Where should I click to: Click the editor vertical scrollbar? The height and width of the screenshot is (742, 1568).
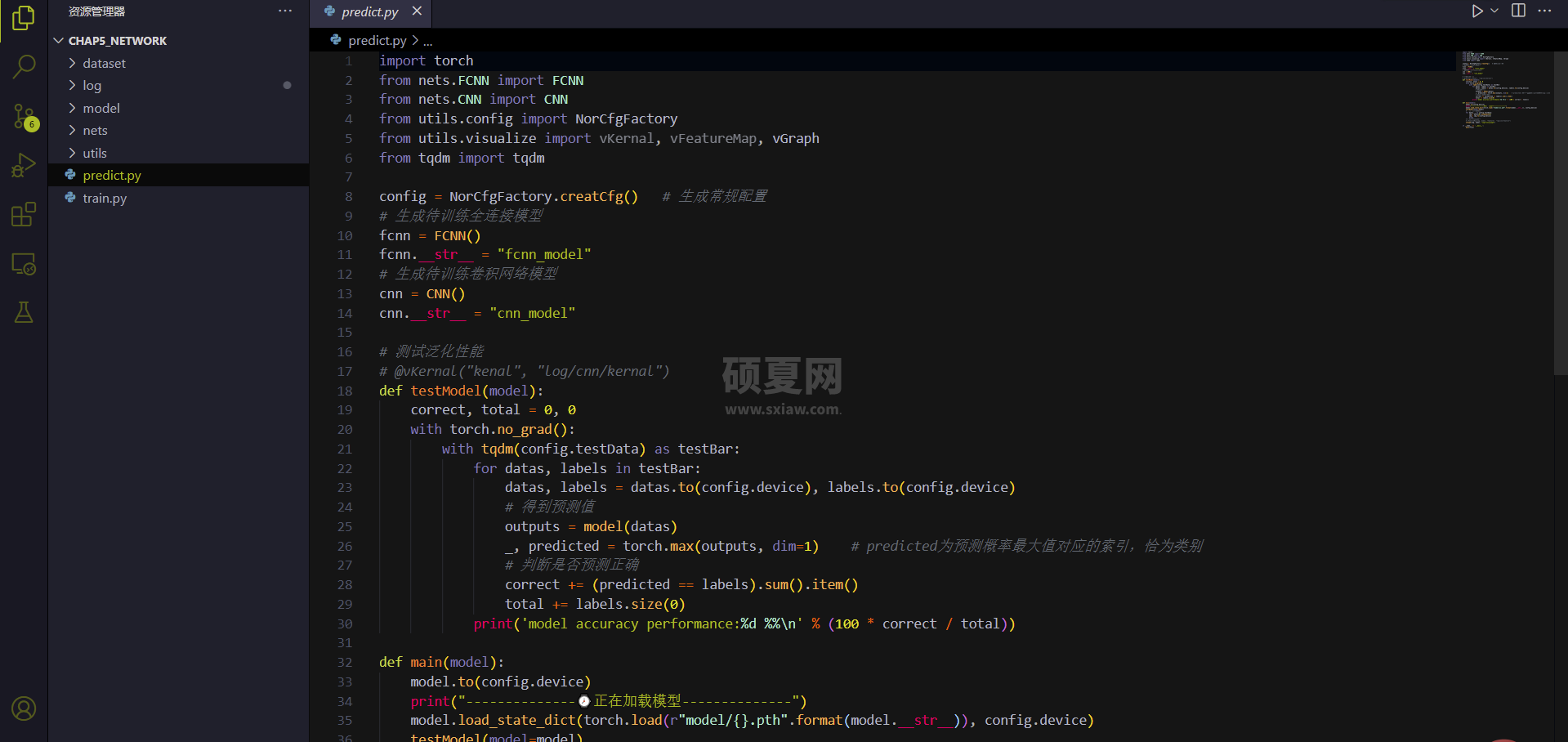(1561, 212)
